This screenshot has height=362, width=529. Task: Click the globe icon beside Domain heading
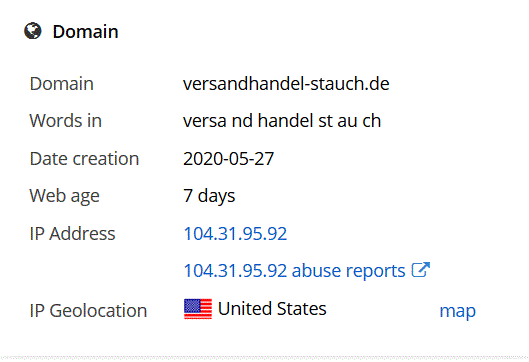[x=33, y=31]
